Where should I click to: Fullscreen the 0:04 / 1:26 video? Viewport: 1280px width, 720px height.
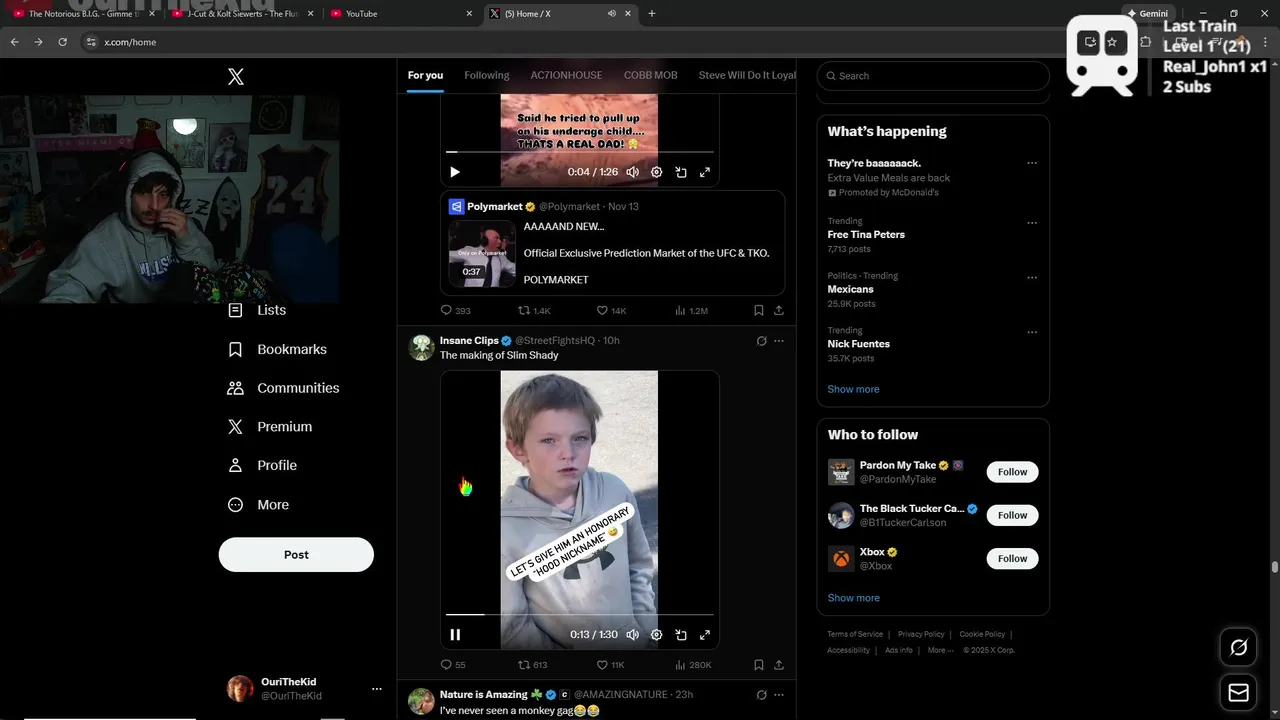[x=705, y=172]
